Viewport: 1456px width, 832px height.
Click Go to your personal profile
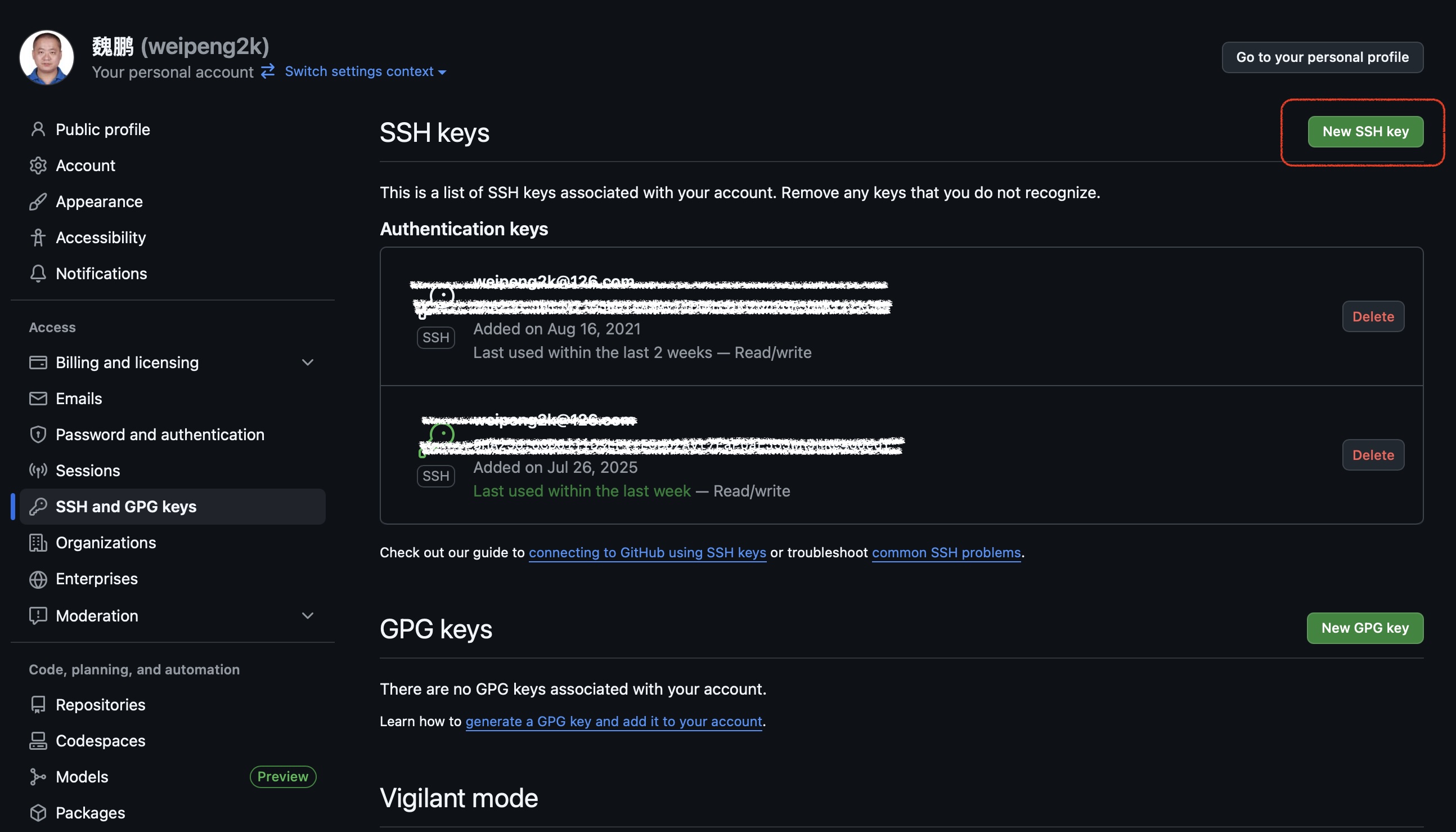[x=1323, y=57]
